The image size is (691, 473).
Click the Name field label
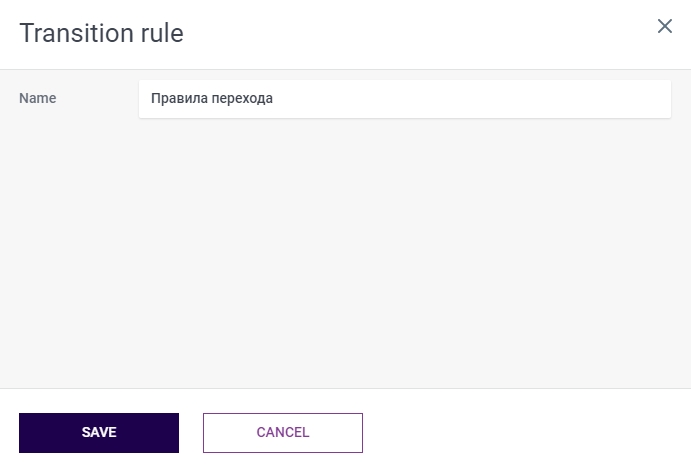pyautogui.click(x=38, y=99)
